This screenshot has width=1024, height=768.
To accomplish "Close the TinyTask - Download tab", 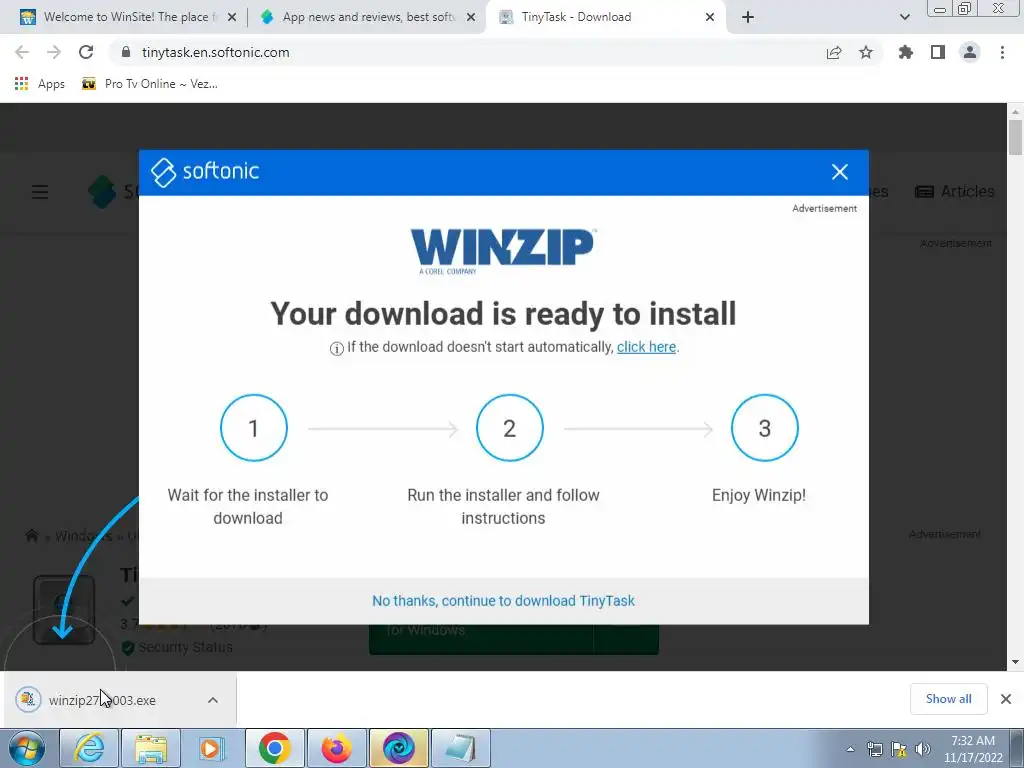I will pyautogui.click(x=710, y=18).
